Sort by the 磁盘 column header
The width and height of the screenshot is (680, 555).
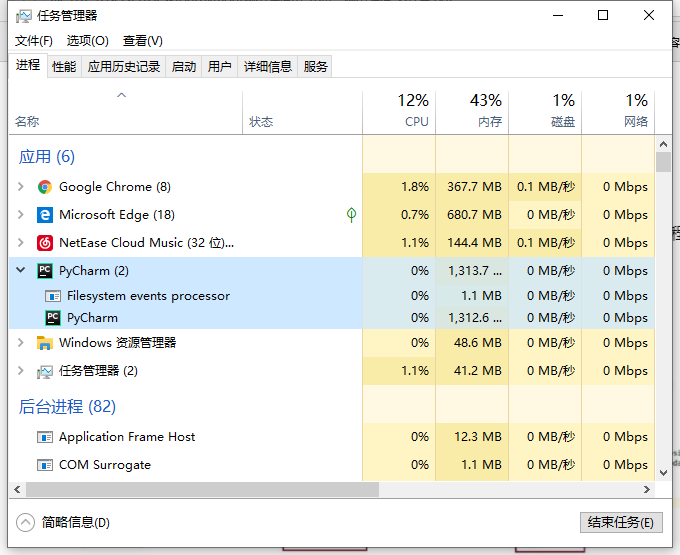545,112
